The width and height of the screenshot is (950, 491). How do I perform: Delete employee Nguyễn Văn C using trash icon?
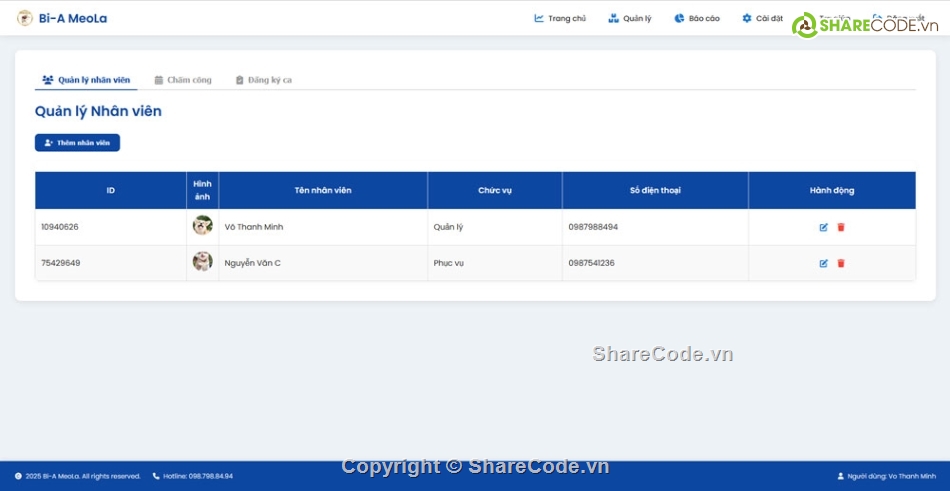[841, 263]
